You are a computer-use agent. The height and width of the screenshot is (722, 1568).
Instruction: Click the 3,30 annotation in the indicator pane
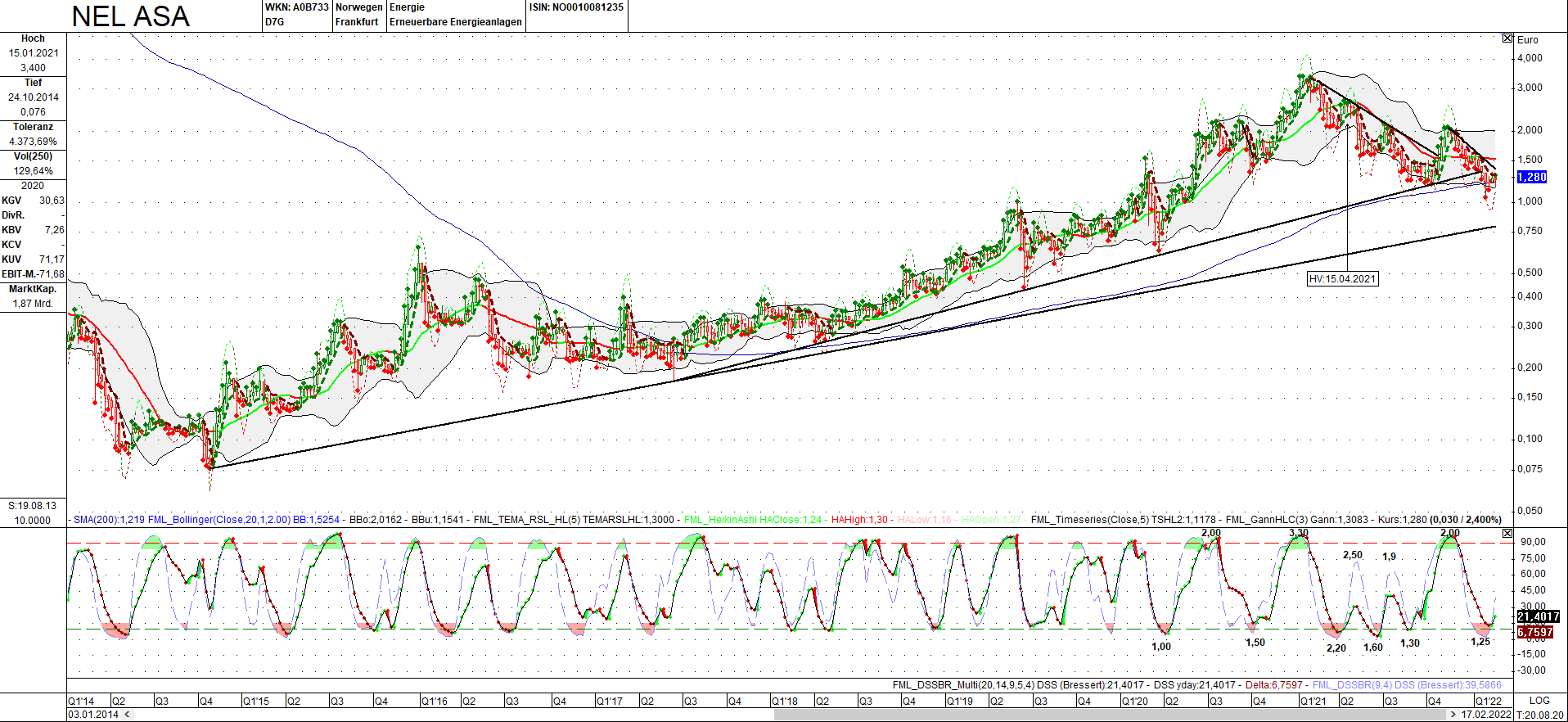tap(1299, 533)
